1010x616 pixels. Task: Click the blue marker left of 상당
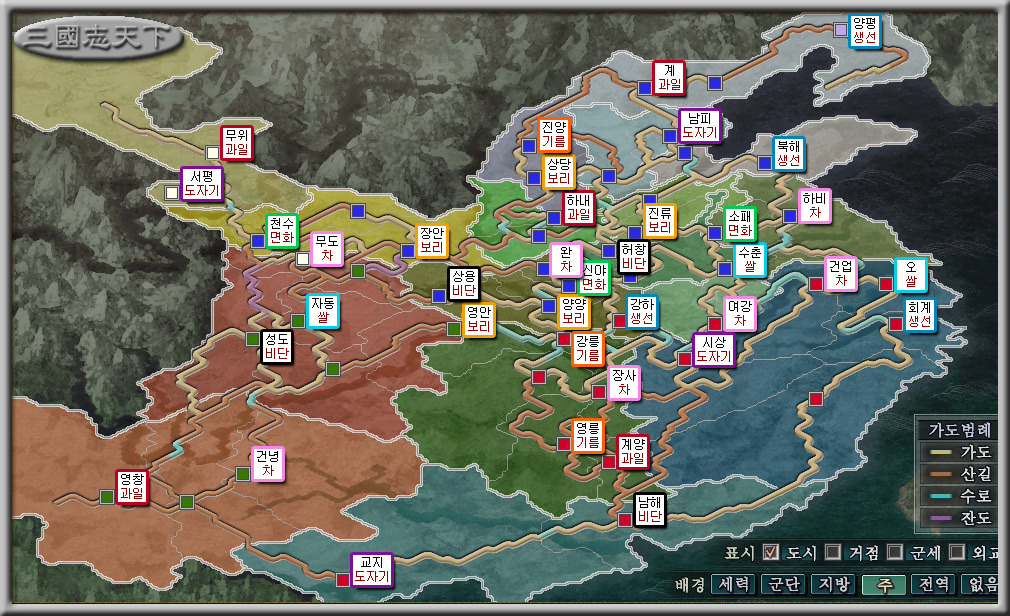tap(534, 178)
